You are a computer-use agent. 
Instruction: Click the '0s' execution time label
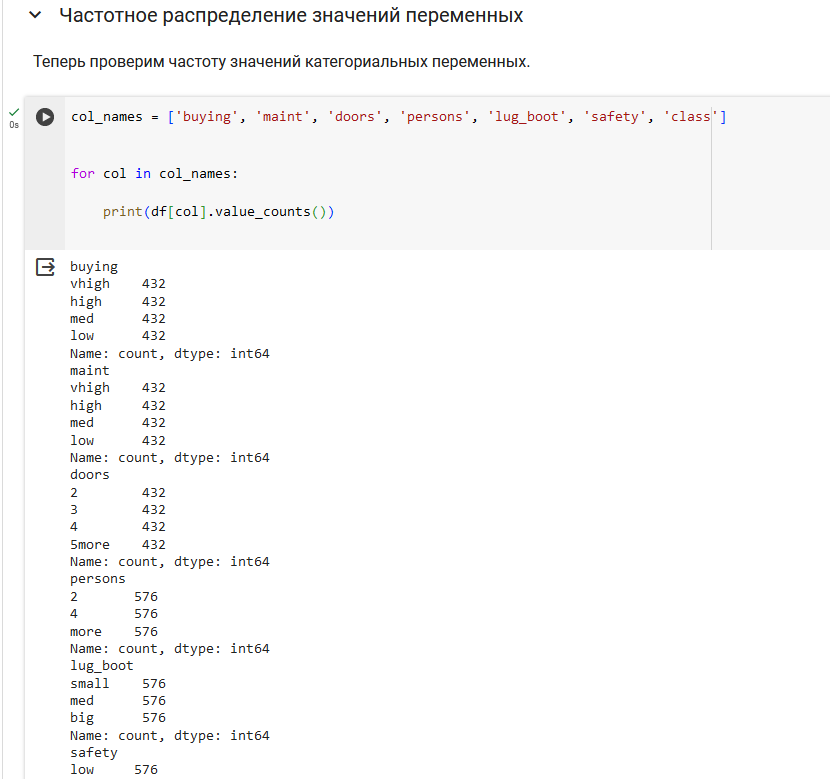point(14,125)
